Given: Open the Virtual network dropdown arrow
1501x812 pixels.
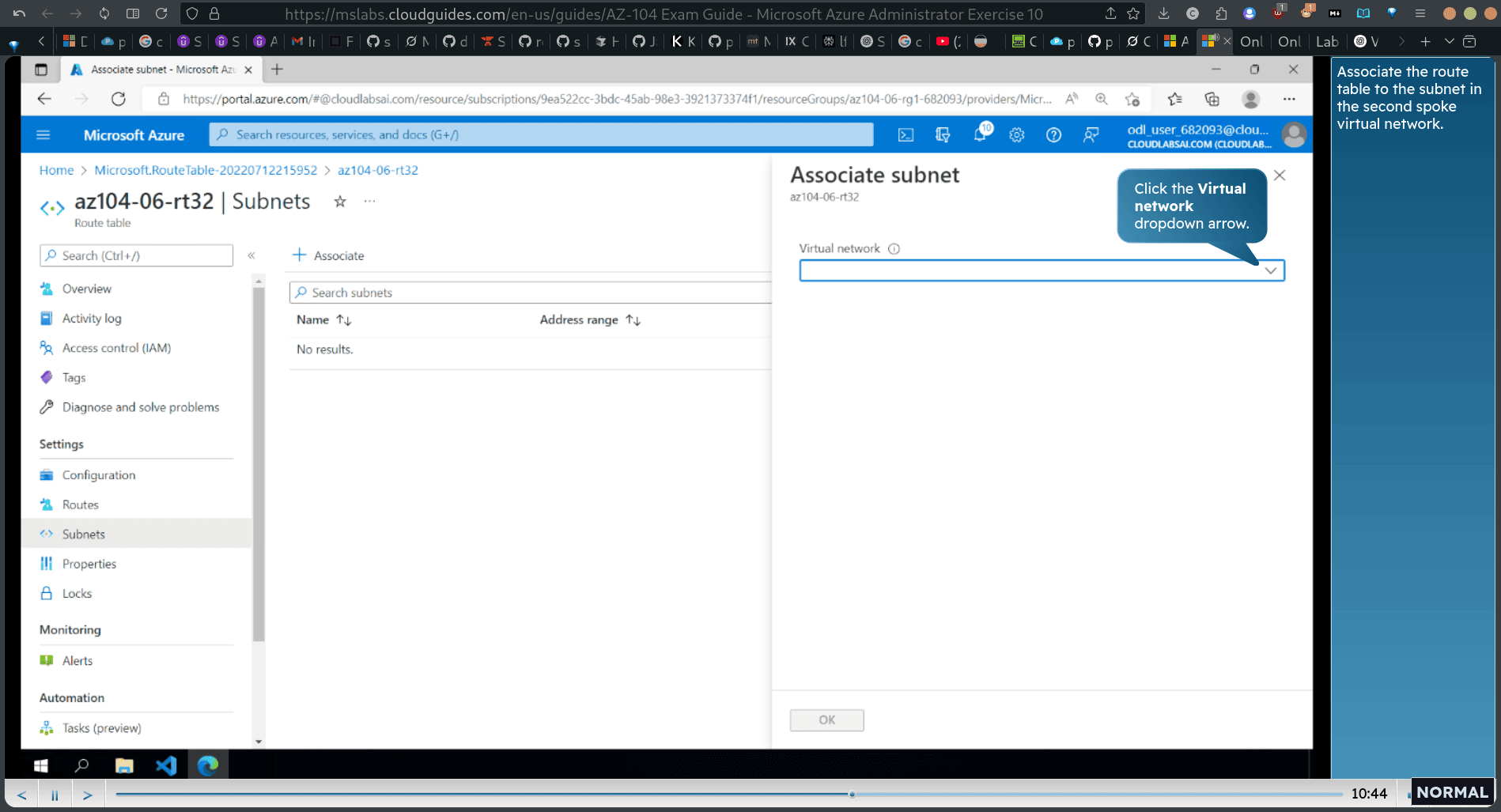Looking at the screenshot, I should point(1270,270).
